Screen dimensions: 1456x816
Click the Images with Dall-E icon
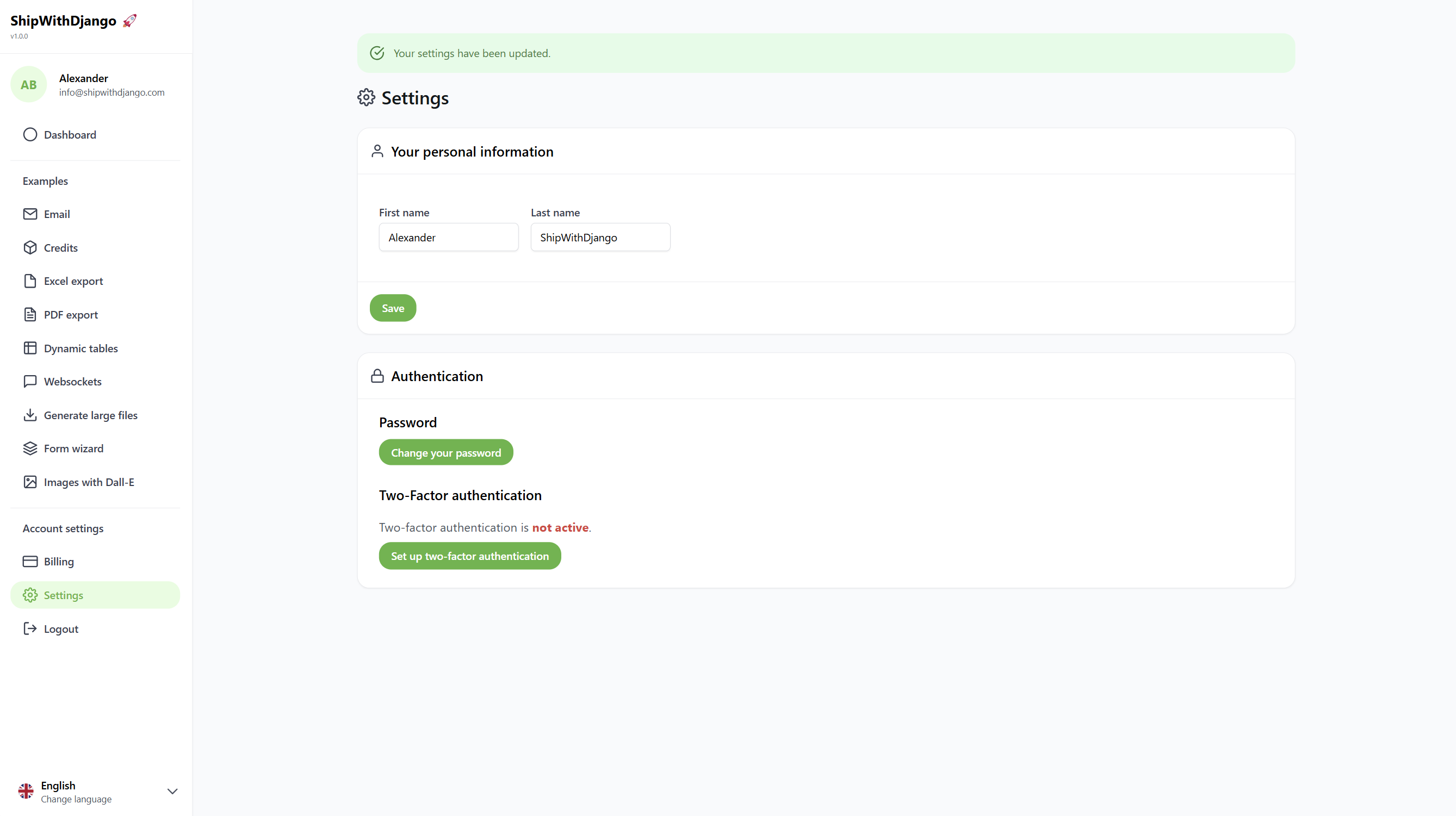coord(29,482)
